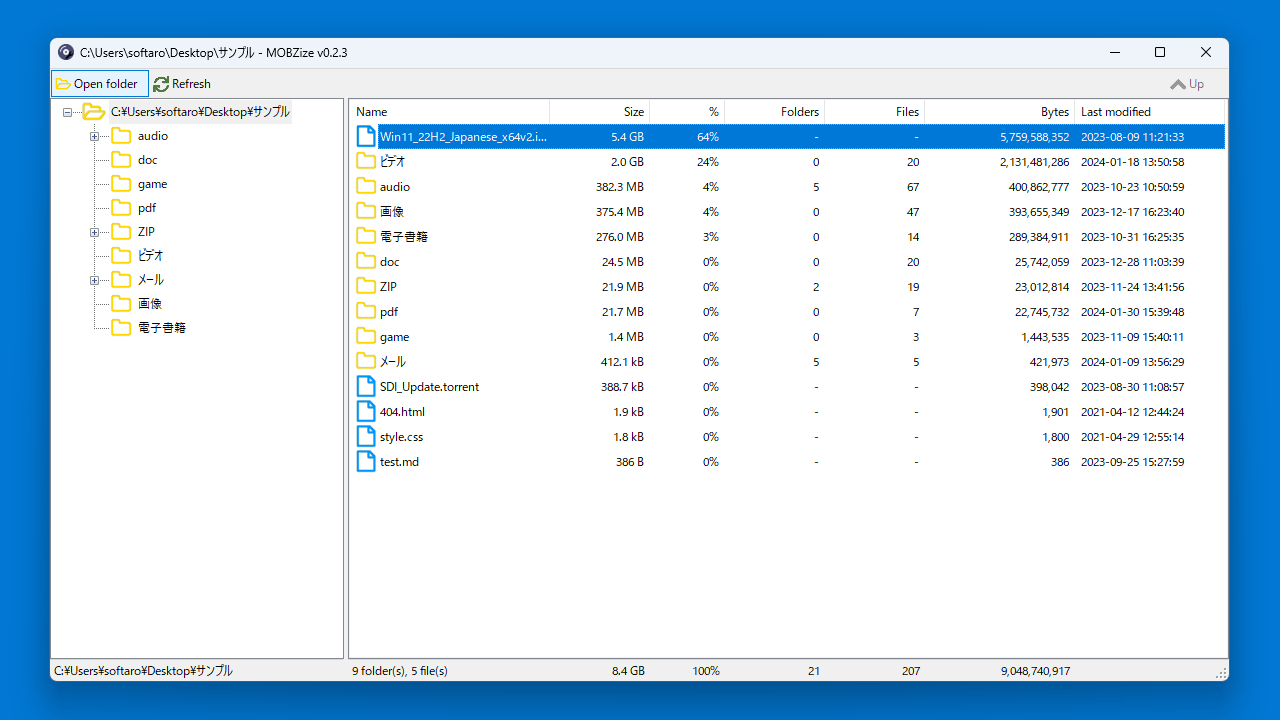
Task: Go up with the Up button
Action: coord(1187,84)
